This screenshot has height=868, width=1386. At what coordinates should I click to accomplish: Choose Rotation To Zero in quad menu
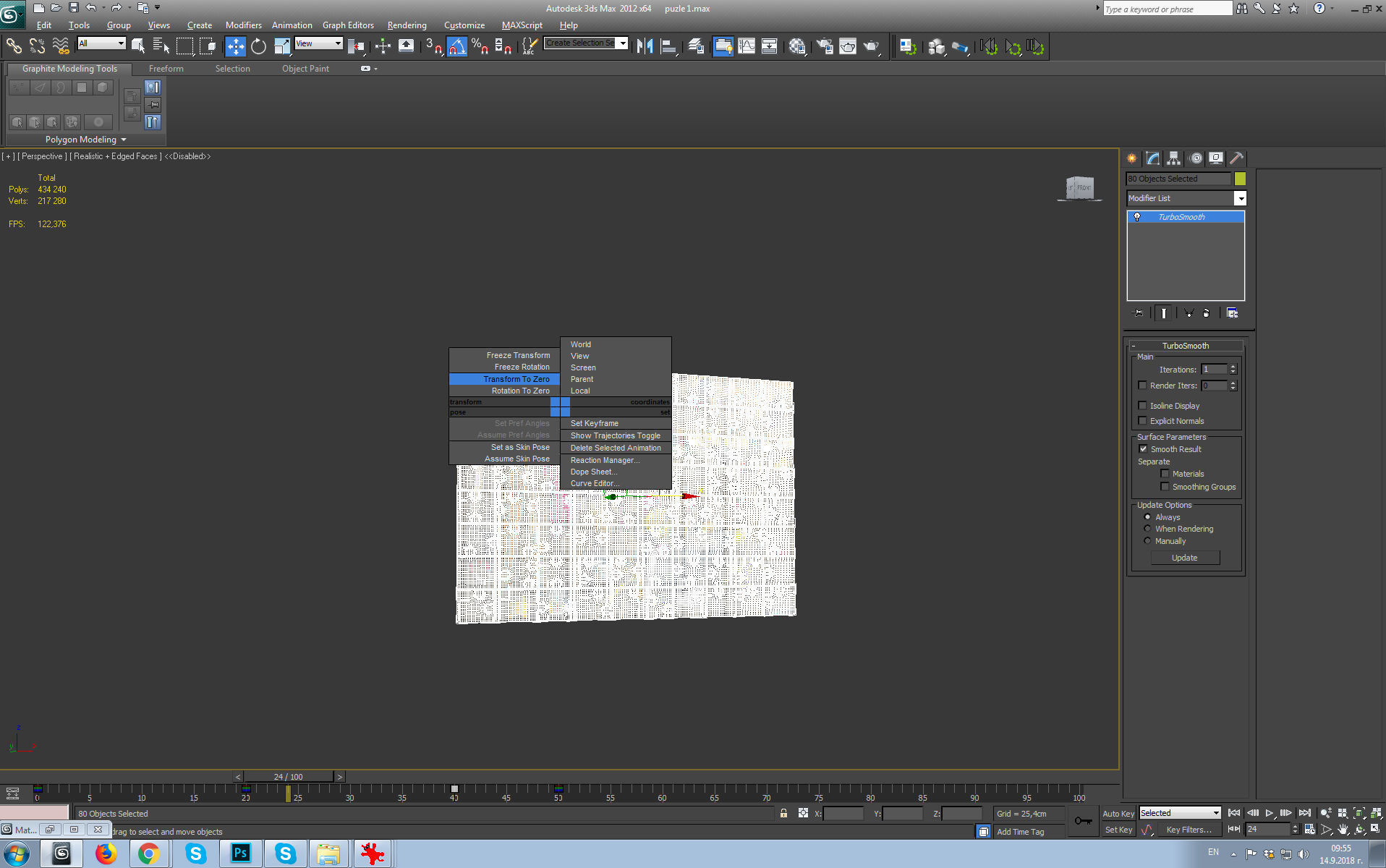click(x=520, y=391)
